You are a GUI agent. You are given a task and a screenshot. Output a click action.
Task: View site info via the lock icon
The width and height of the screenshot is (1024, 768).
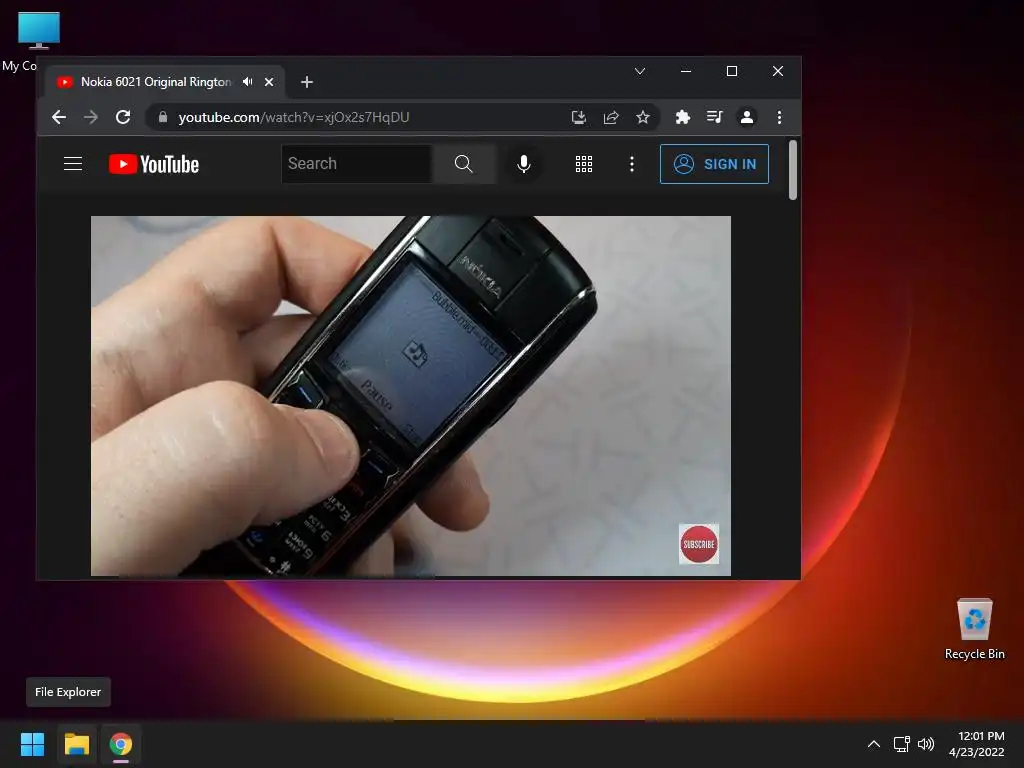click(x=163, y=117)
